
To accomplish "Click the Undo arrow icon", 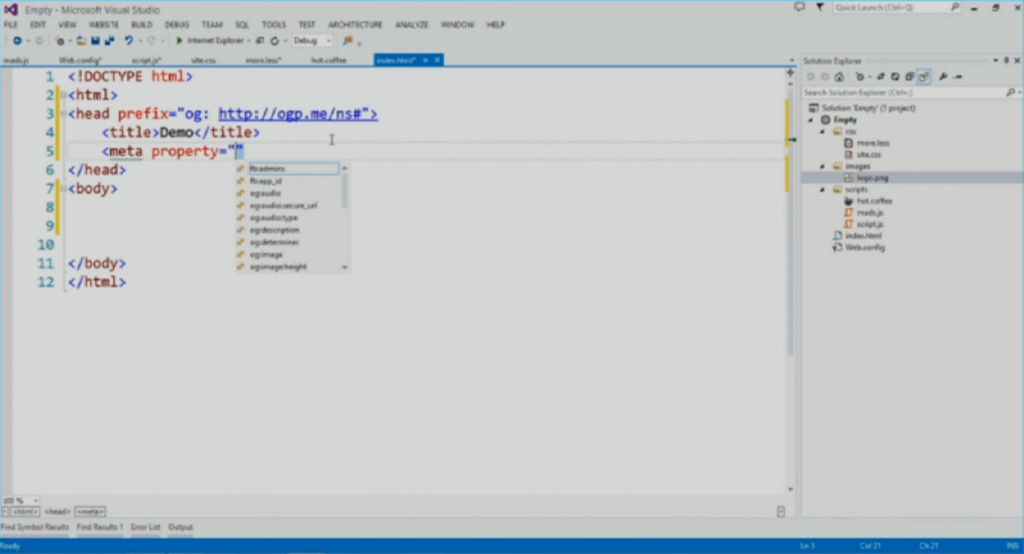I will [x=129, y=41].
